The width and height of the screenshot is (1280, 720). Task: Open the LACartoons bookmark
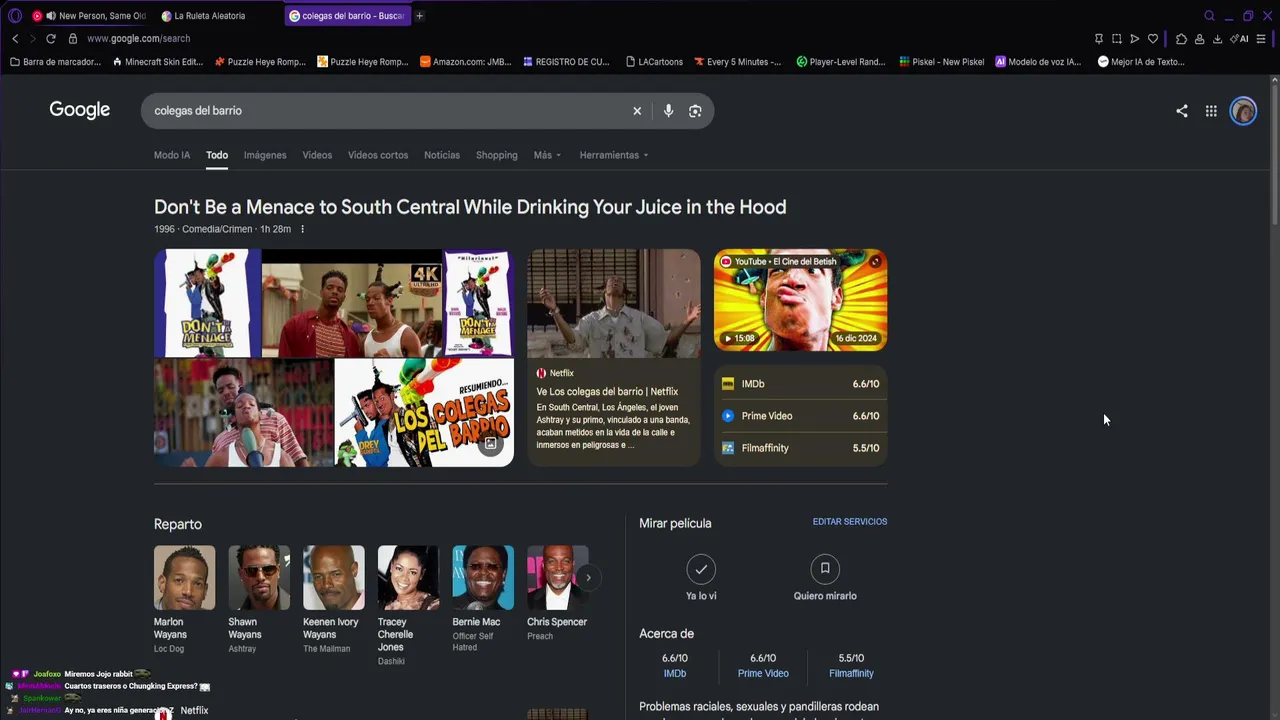pyautogui.click(x=654, y=62)
